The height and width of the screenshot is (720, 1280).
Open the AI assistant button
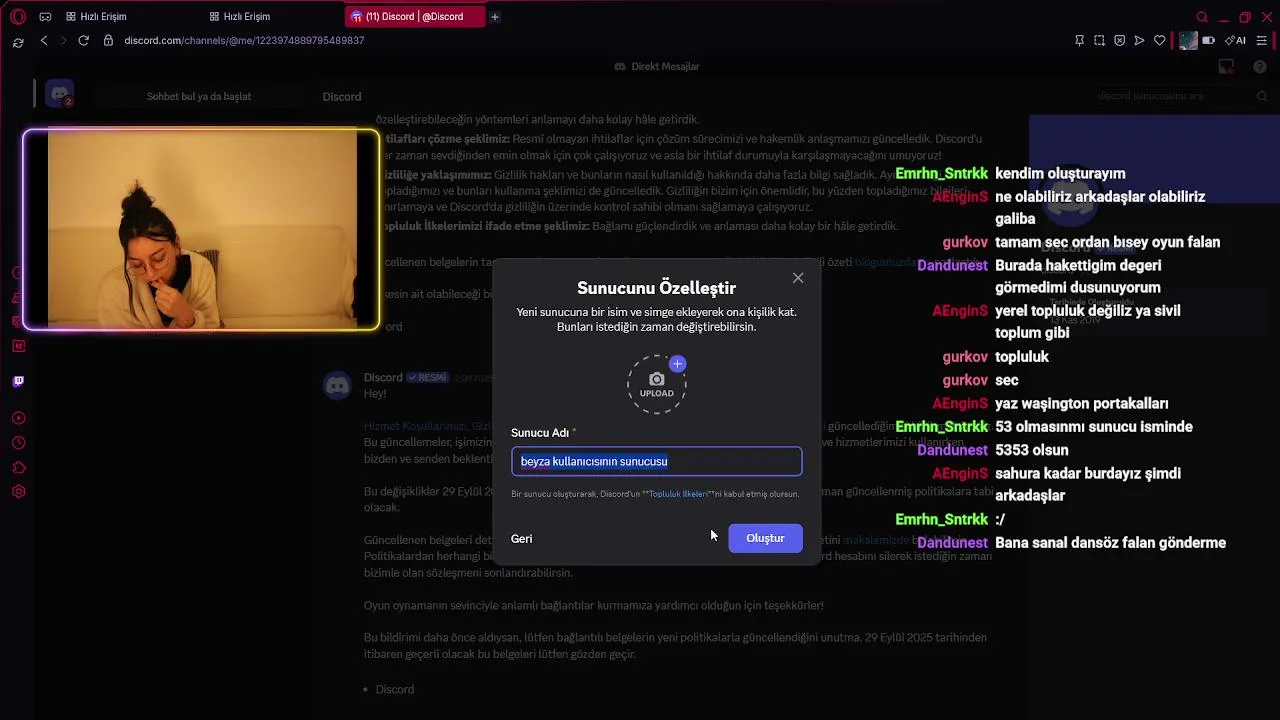pos(1236,41)
